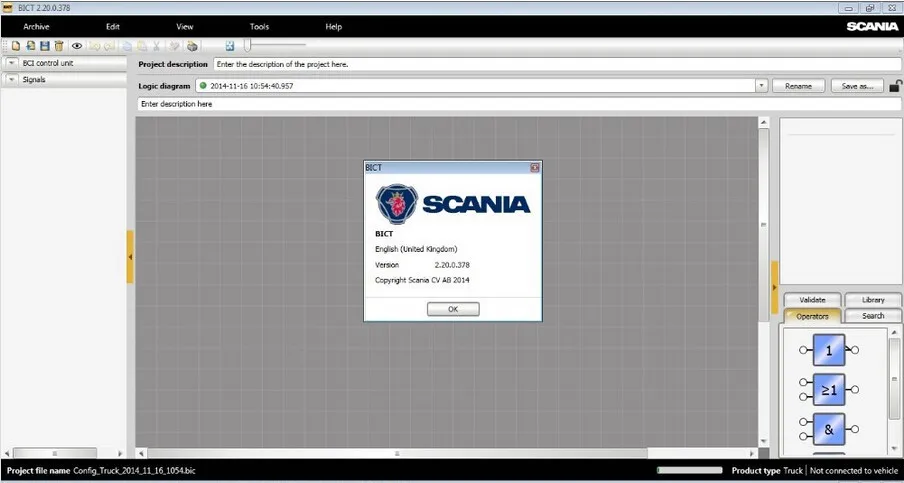The width and height of the screenshot is (904, 483).
Task: Expand the BCI control unit panel
Action: pos(12,63)
